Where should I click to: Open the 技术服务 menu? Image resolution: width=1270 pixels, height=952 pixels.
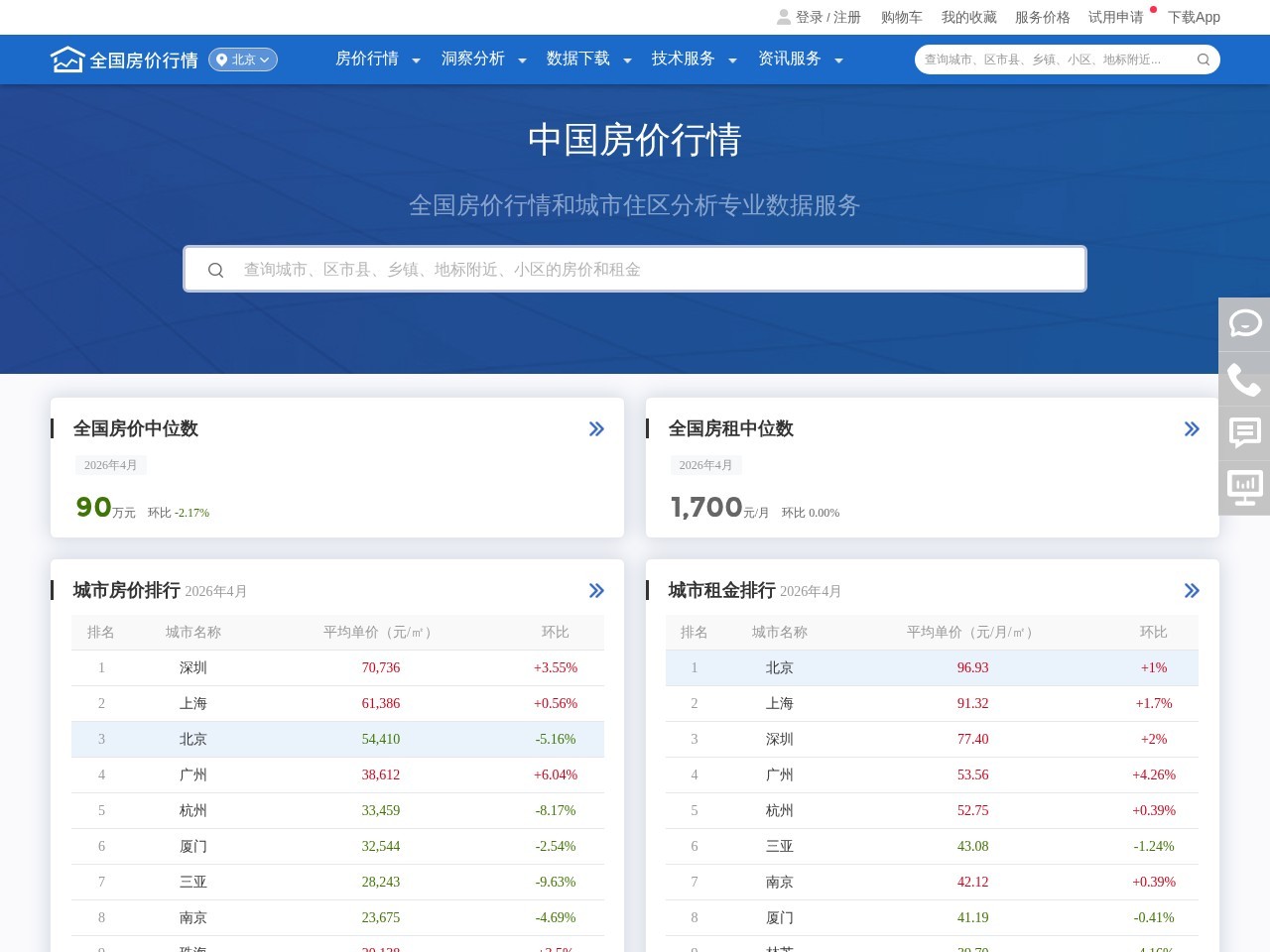coord(684,59)
